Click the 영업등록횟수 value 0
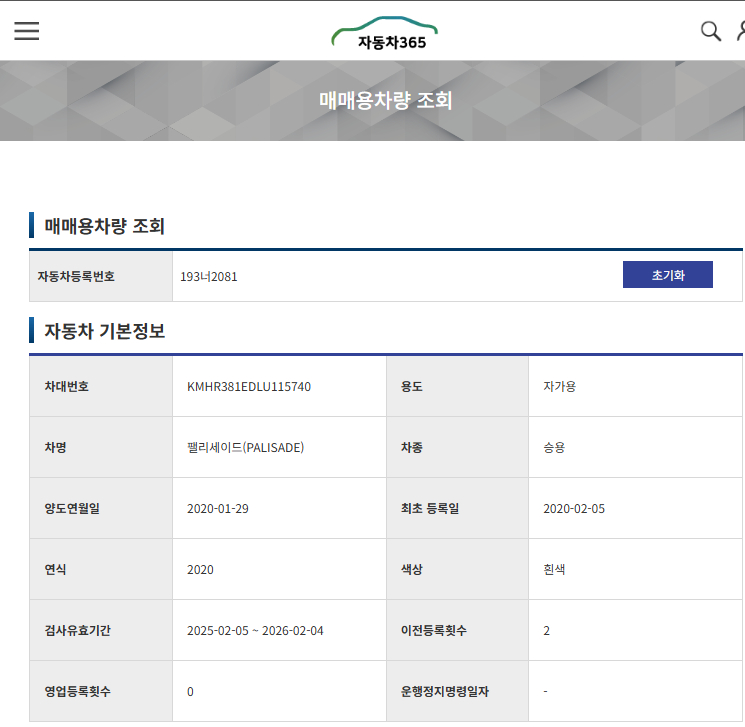Viewport: 745px width, 727px height. click(x=190, y=691)
